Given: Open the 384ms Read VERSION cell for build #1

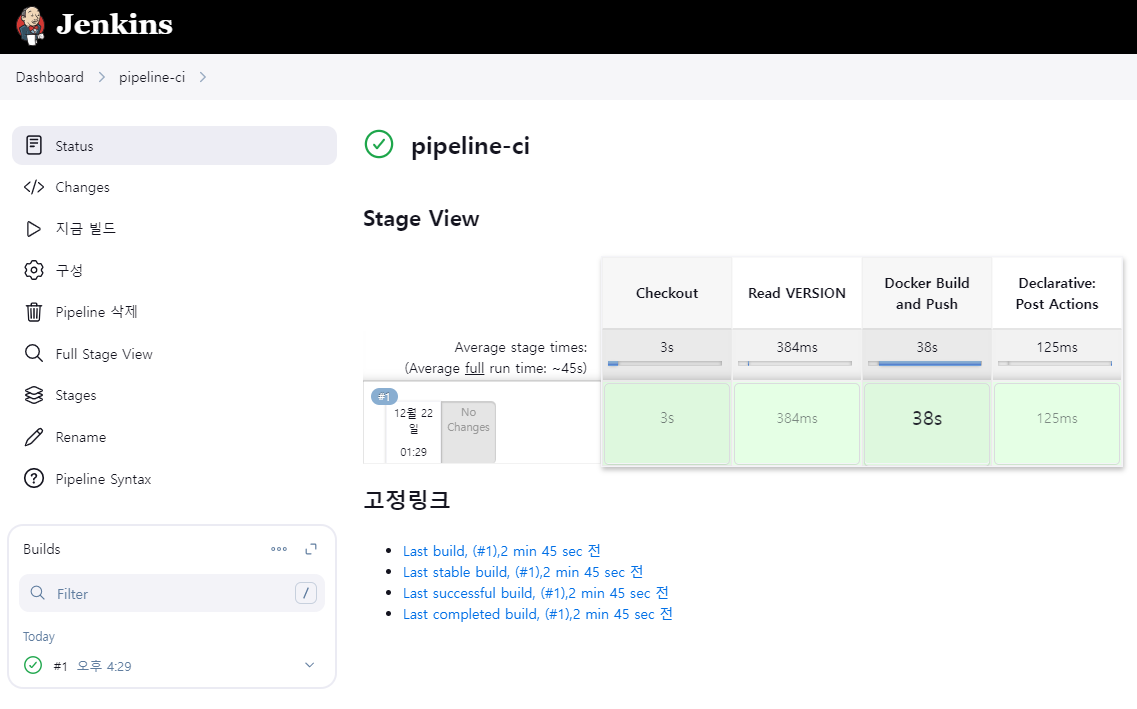Looking at the screenshot, I should point(797,423).
